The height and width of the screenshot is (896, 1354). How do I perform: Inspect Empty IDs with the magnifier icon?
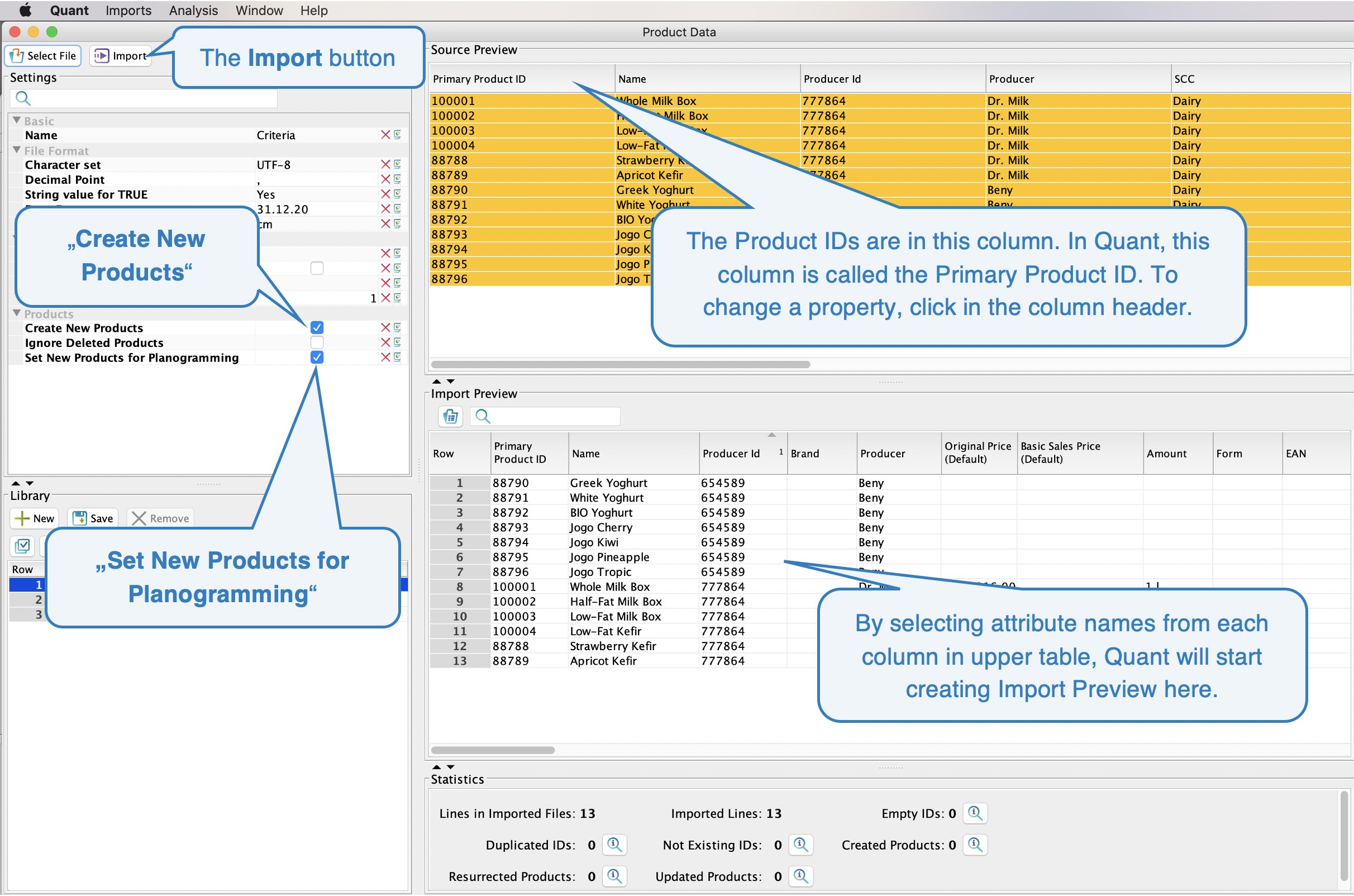975,814
